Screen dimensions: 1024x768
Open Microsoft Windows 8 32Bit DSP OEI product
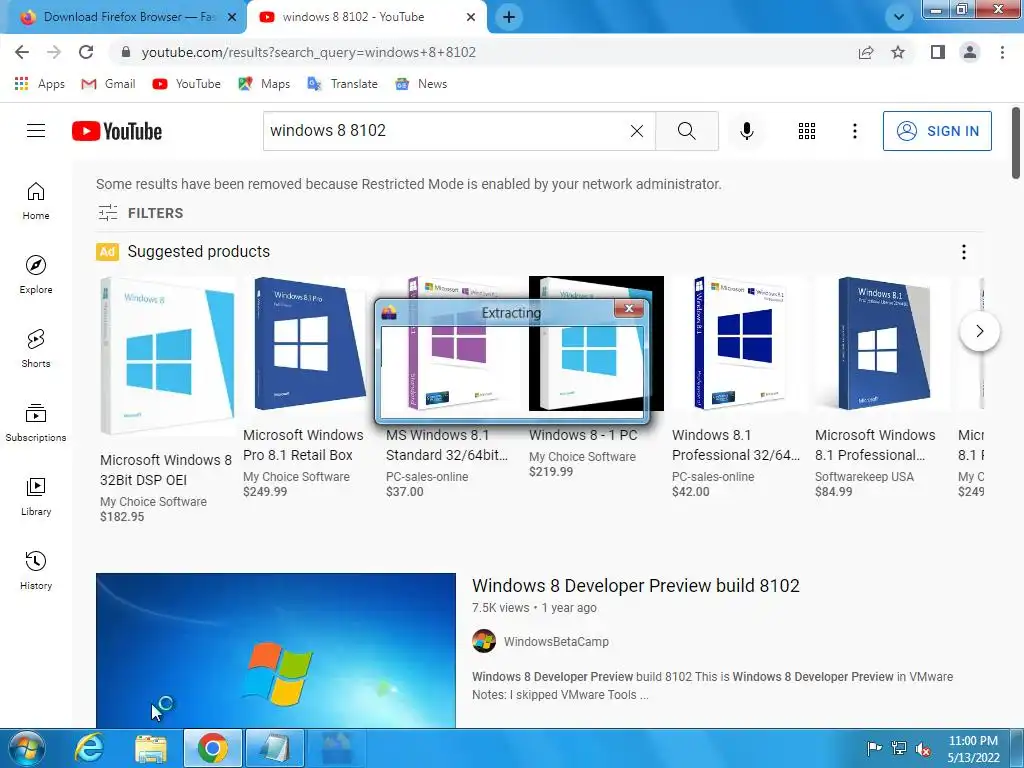click(166, 470)
